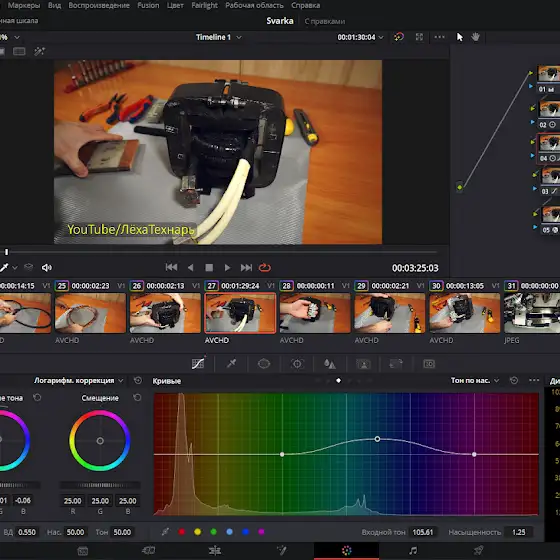Switch to the Edit page
This screenshot has width=560, height=560.
click(x=215, y=551)
